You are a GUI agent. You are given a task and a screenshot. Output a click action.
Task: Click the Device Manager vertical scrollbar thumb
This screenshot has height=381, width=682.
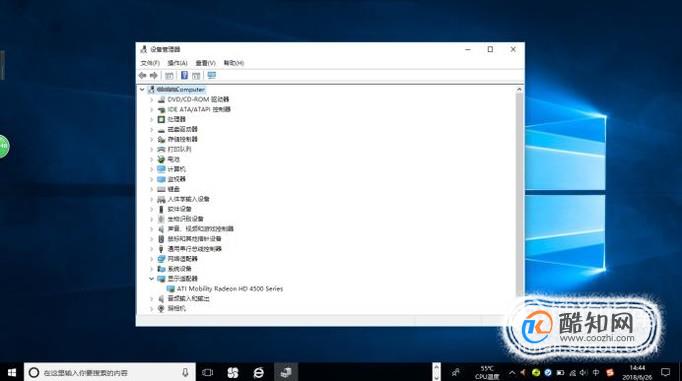[x=519, y=196]
